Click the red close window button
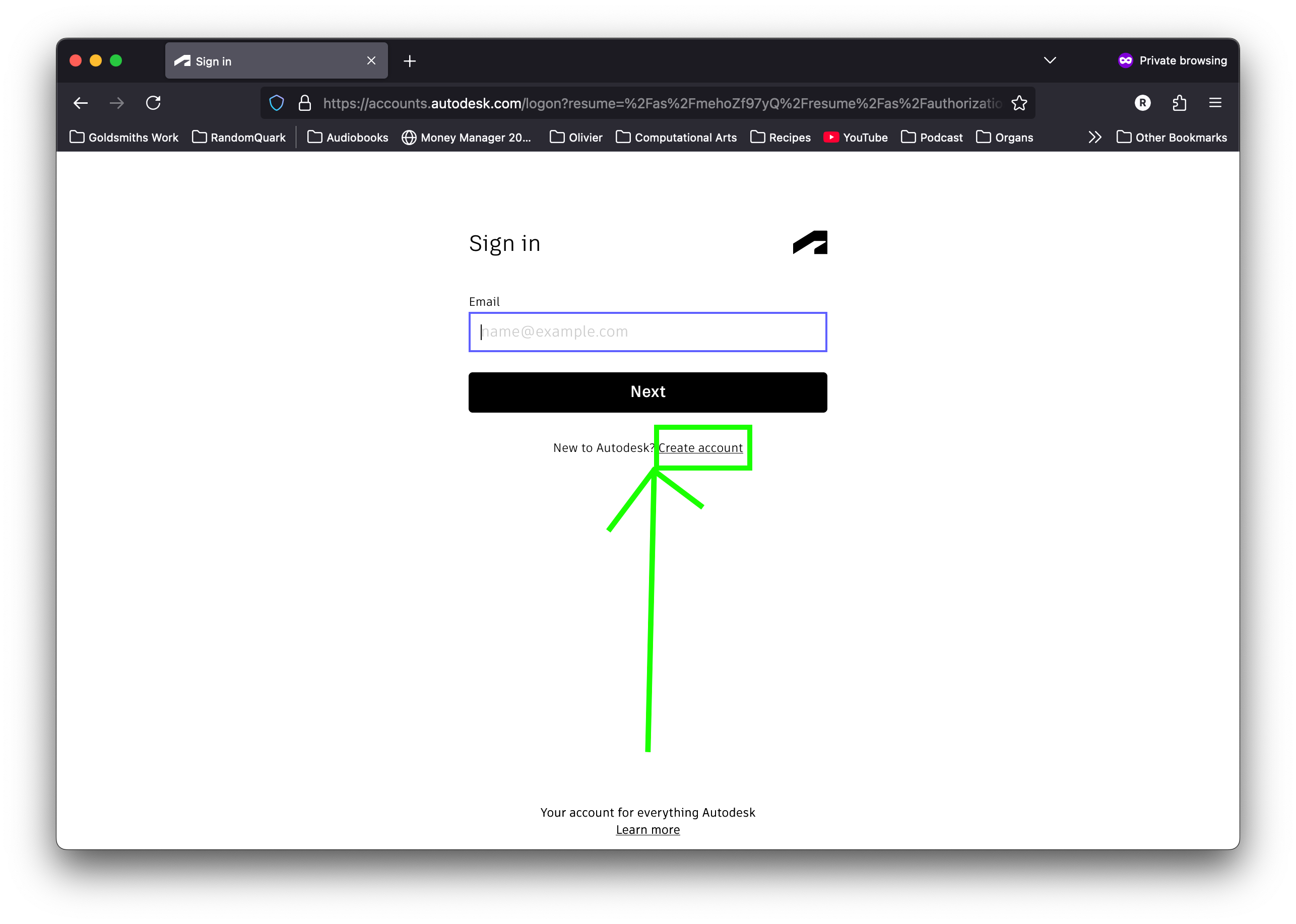1296x924 pixels. 76,60
